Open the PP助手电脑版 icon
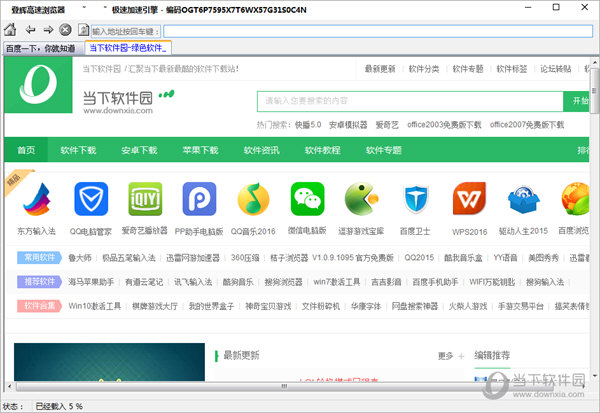The height and width of the screenshot is (413, 600). click(x=199, y=199)
